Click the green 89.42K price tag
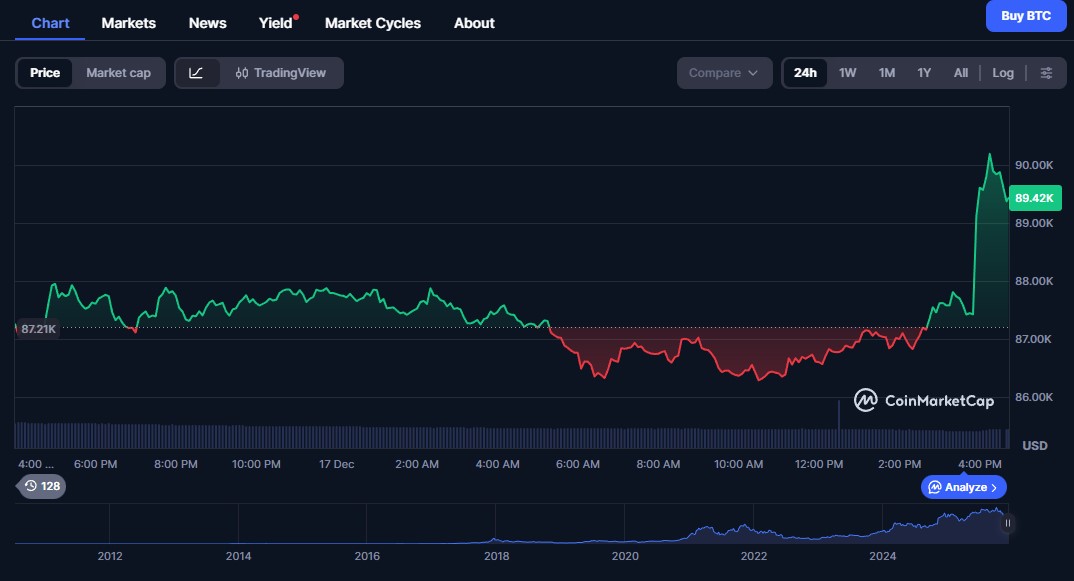The image size is (1074, 581). (1035, 198)
